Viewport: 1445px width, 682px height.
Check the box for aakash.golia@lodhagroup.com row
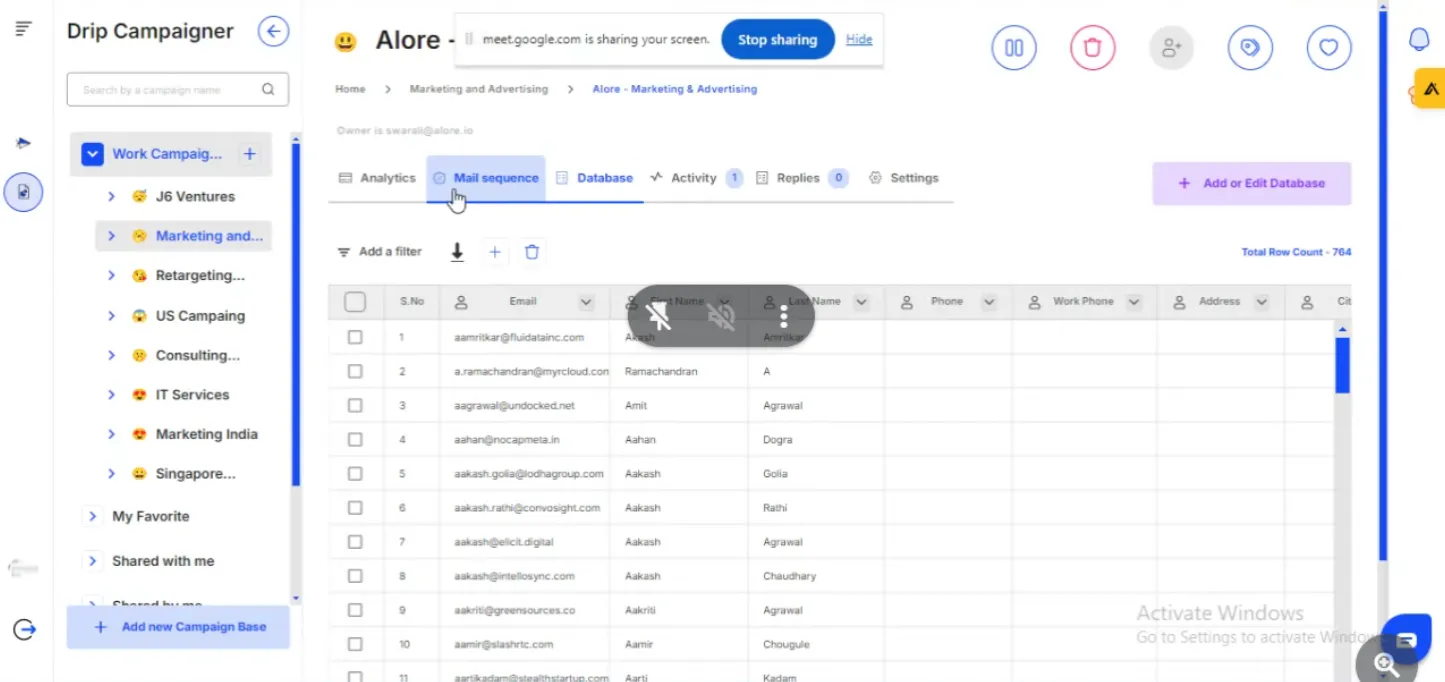point(355,473)
